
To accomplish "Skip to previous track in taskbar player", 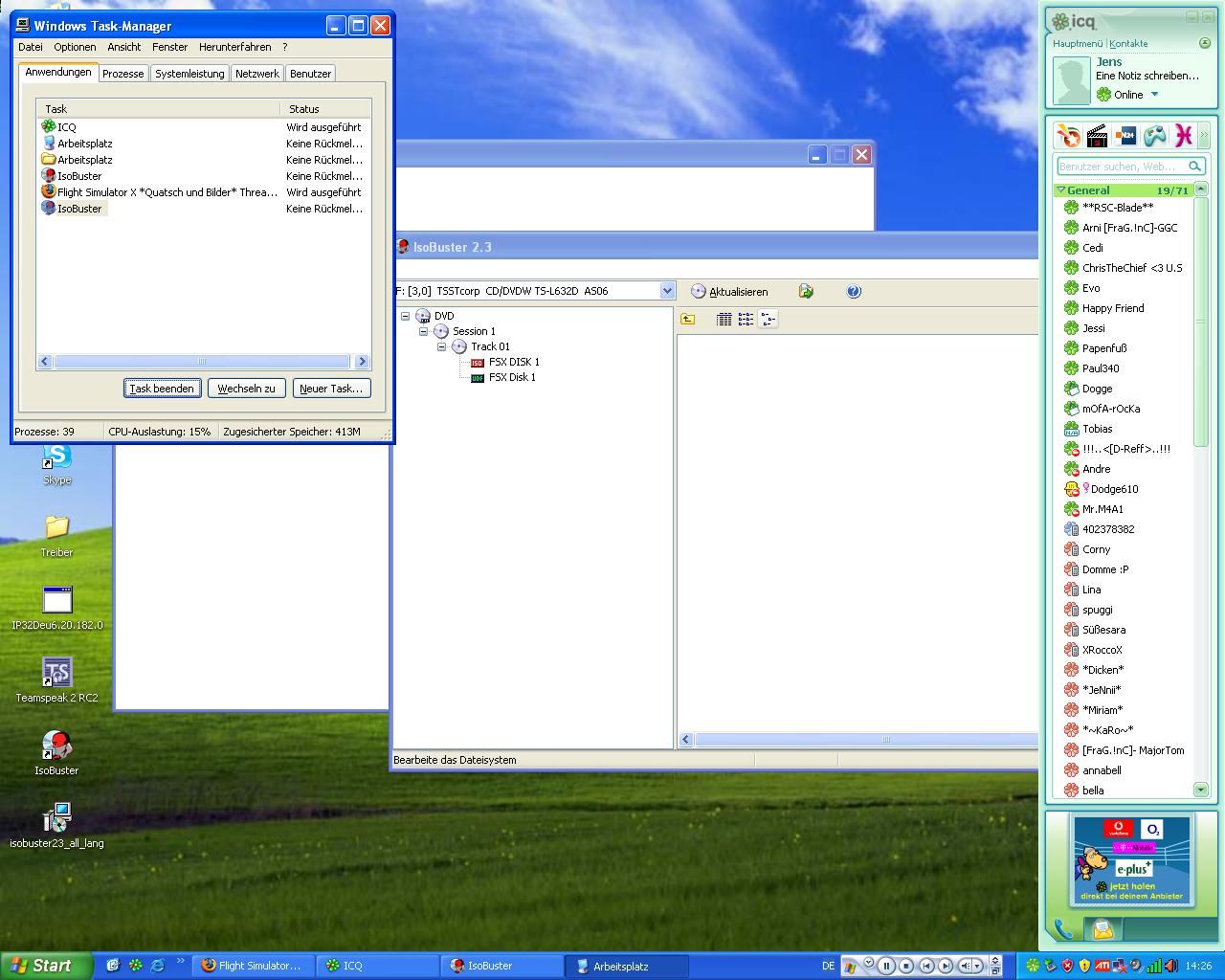I will click(926, 966).
